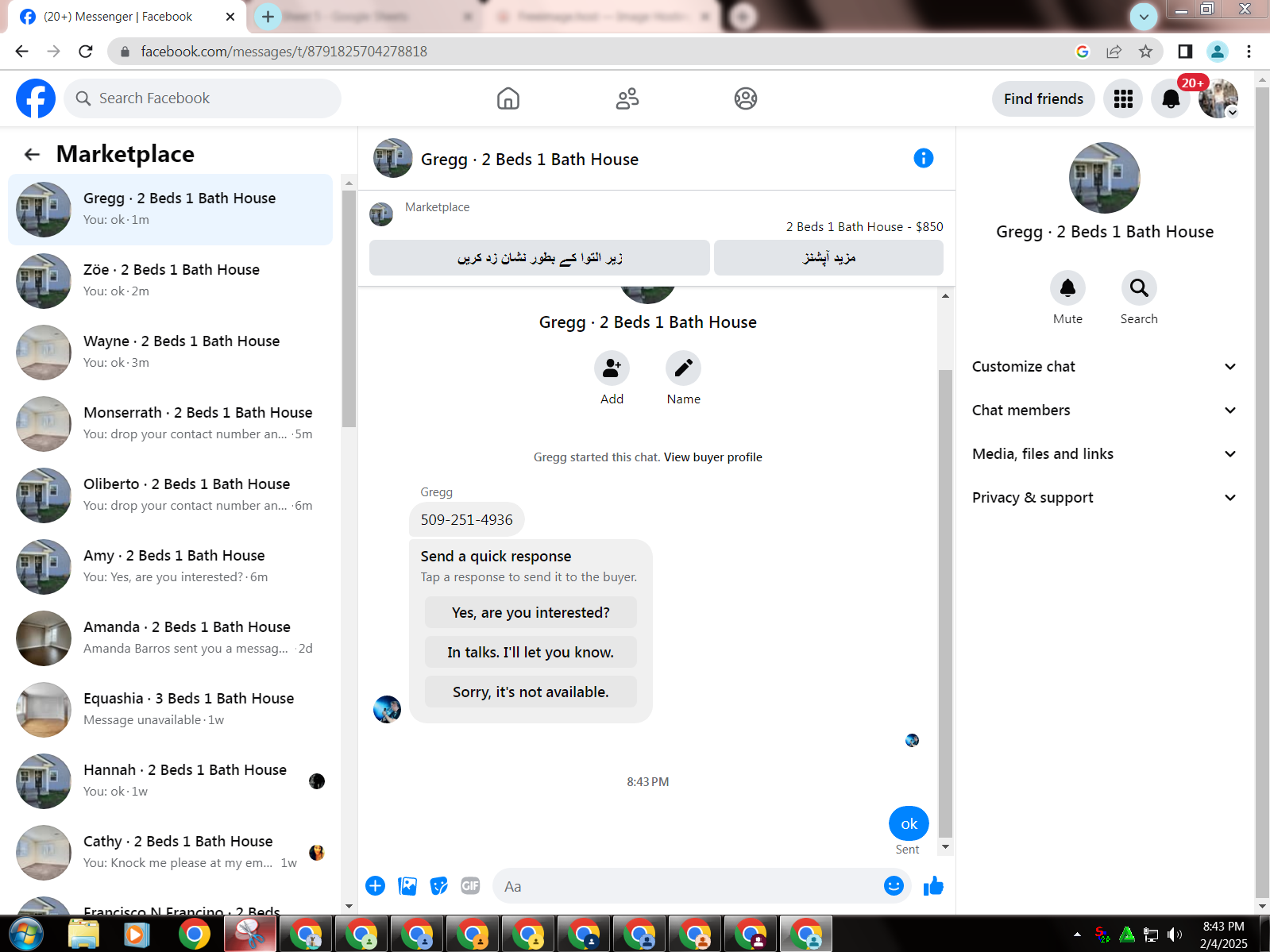Image resolution: width=1270 pixels, height=952 pixels.
Task: Mute the conversation in the side panel
Action: [x=1067, y=288]
